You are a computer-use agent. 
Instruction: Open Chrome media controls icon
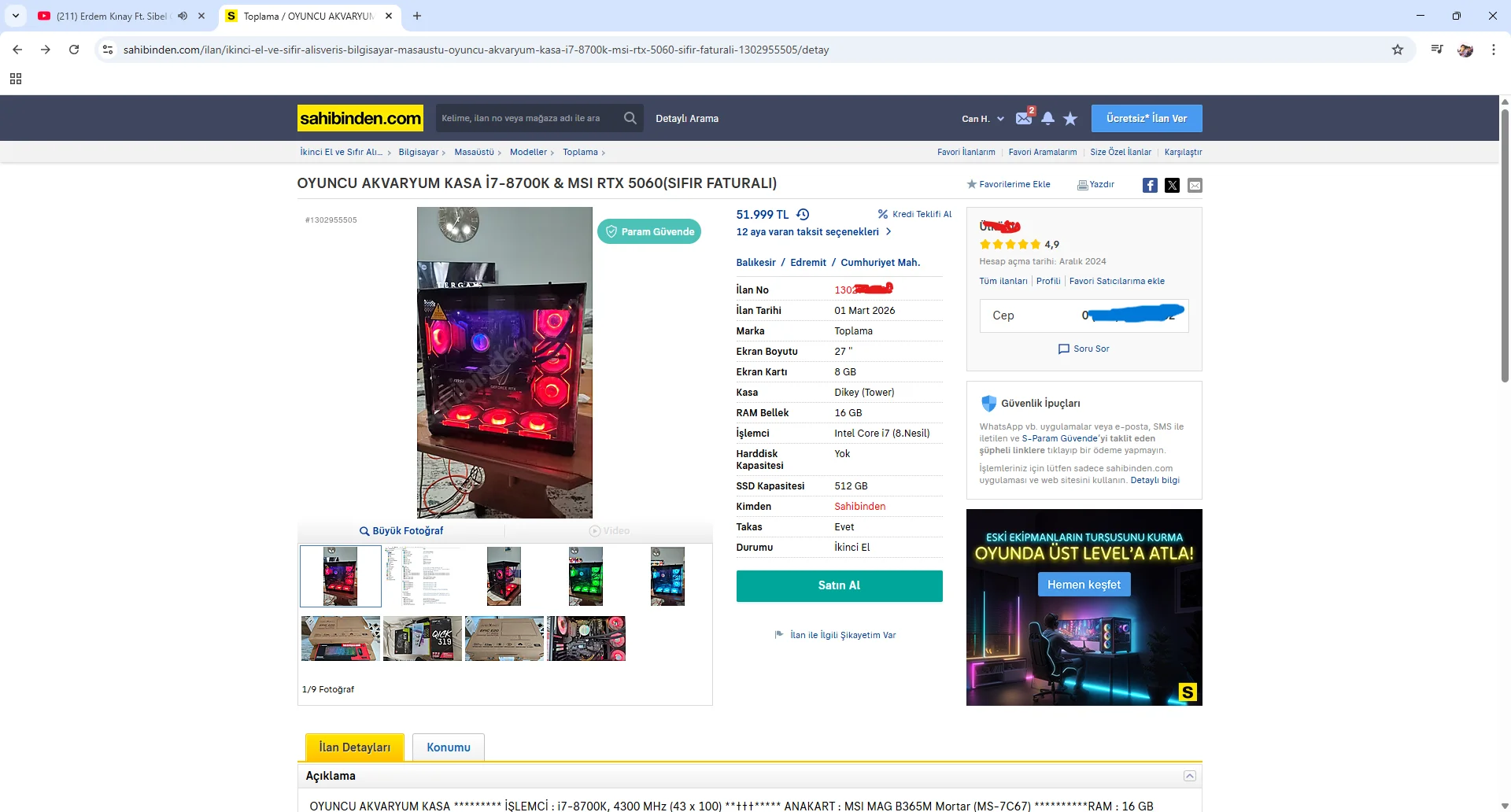[1437, 50]
